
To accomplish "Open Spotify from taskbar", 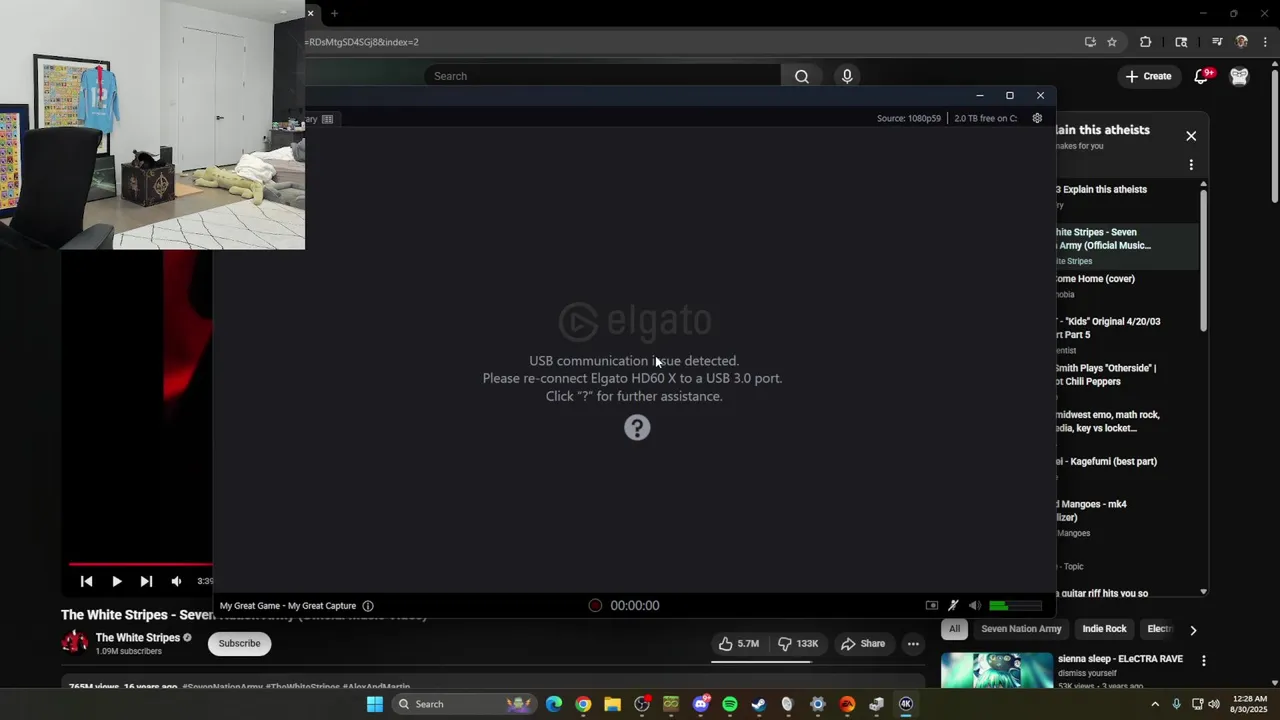I will click(x=730, y=704).
